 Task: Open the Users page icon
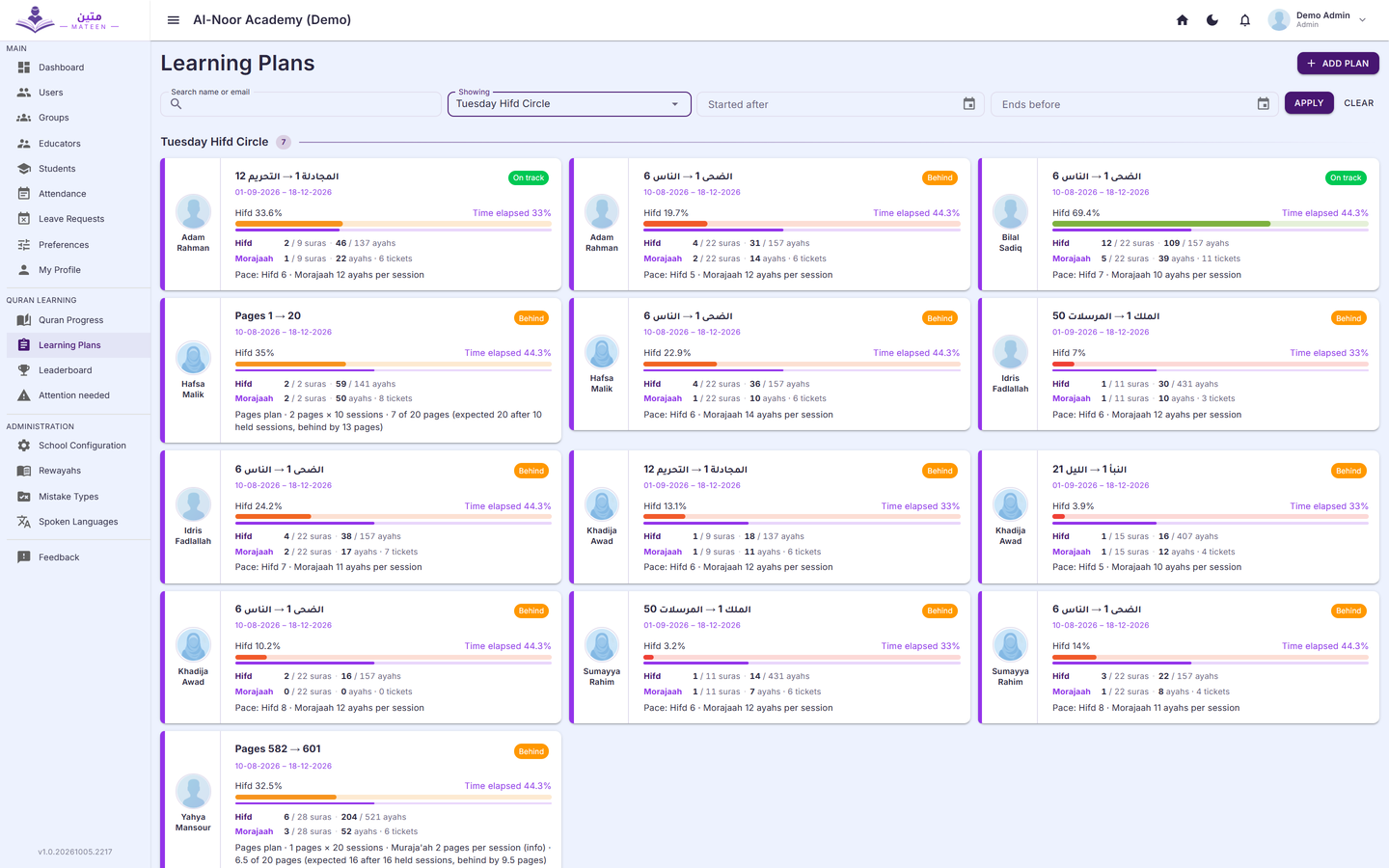coord(24,93)
